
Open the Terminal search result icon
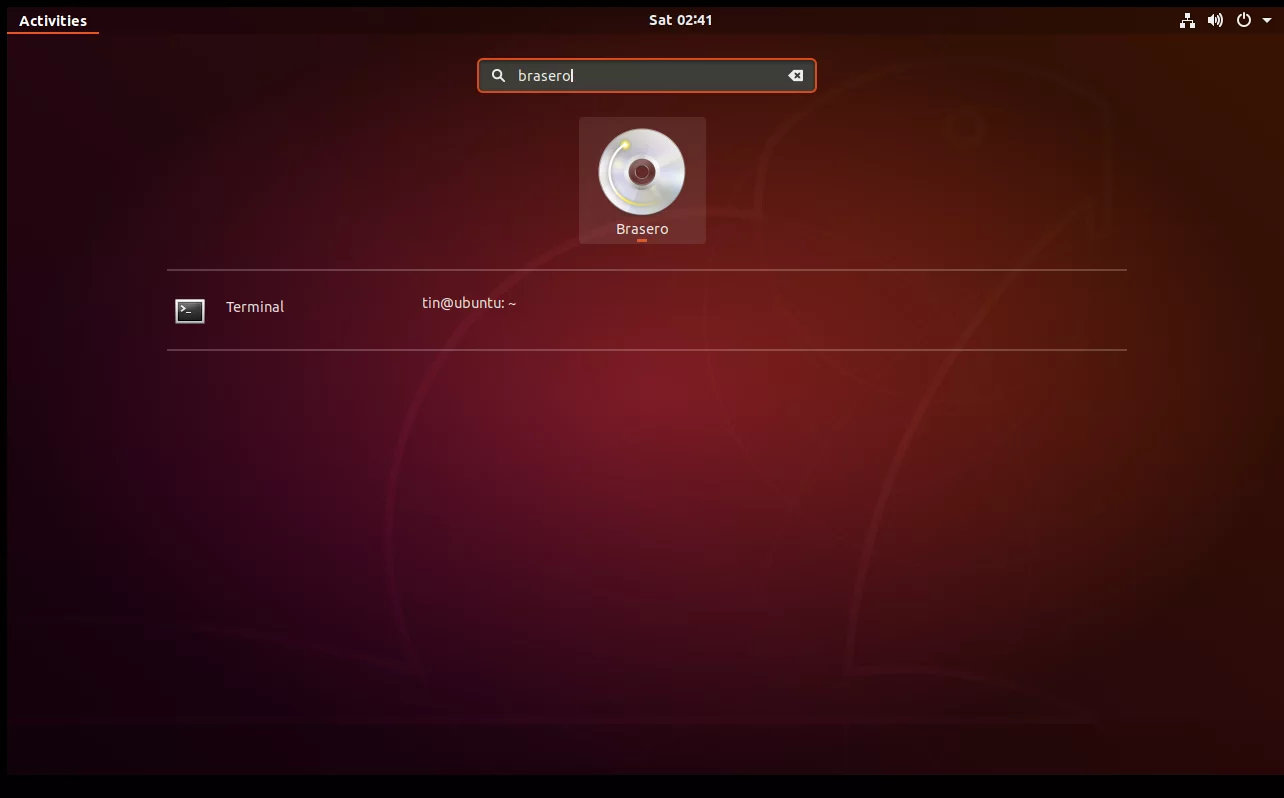pos(190,311)
